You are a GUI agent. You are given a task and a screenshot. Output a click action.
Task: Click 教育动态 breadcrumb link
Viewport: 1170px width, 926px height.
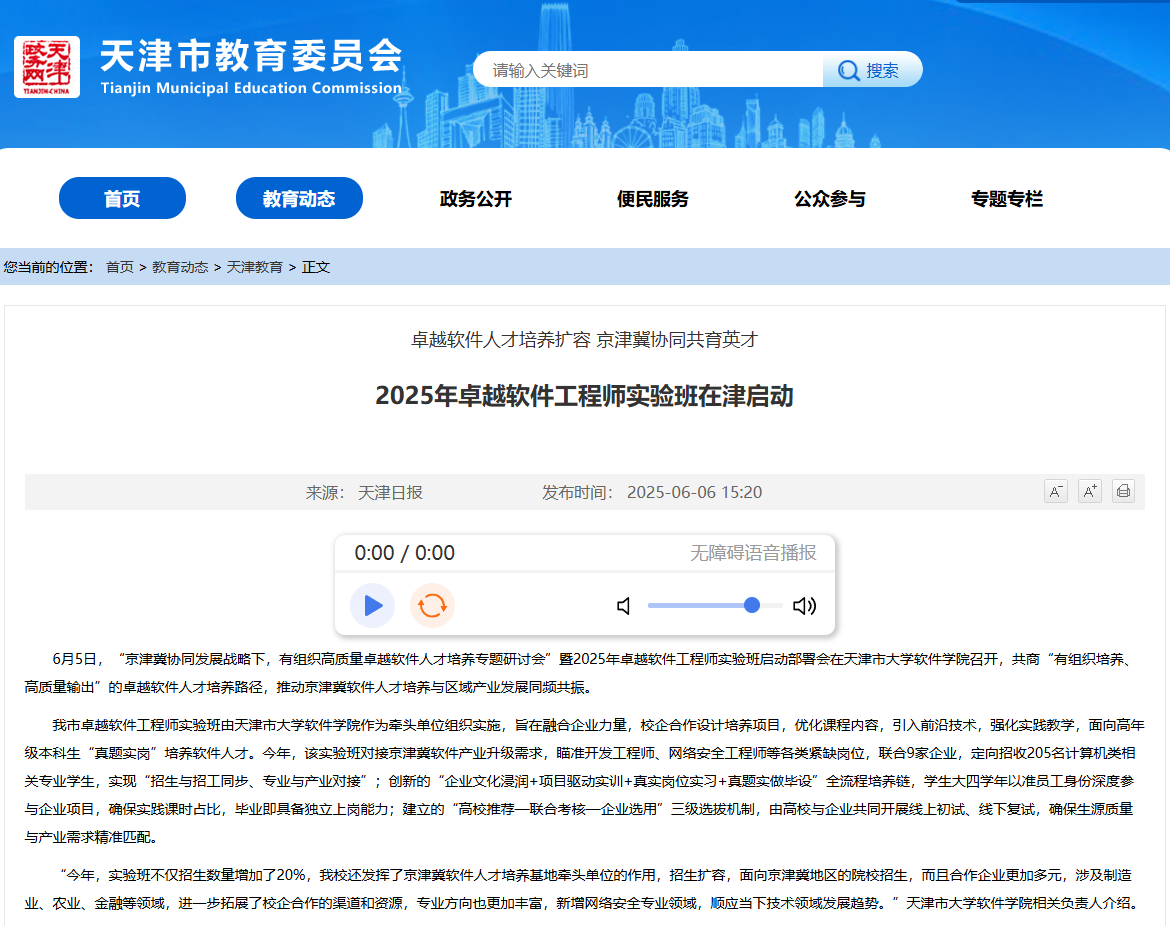[x=180, y=267]
